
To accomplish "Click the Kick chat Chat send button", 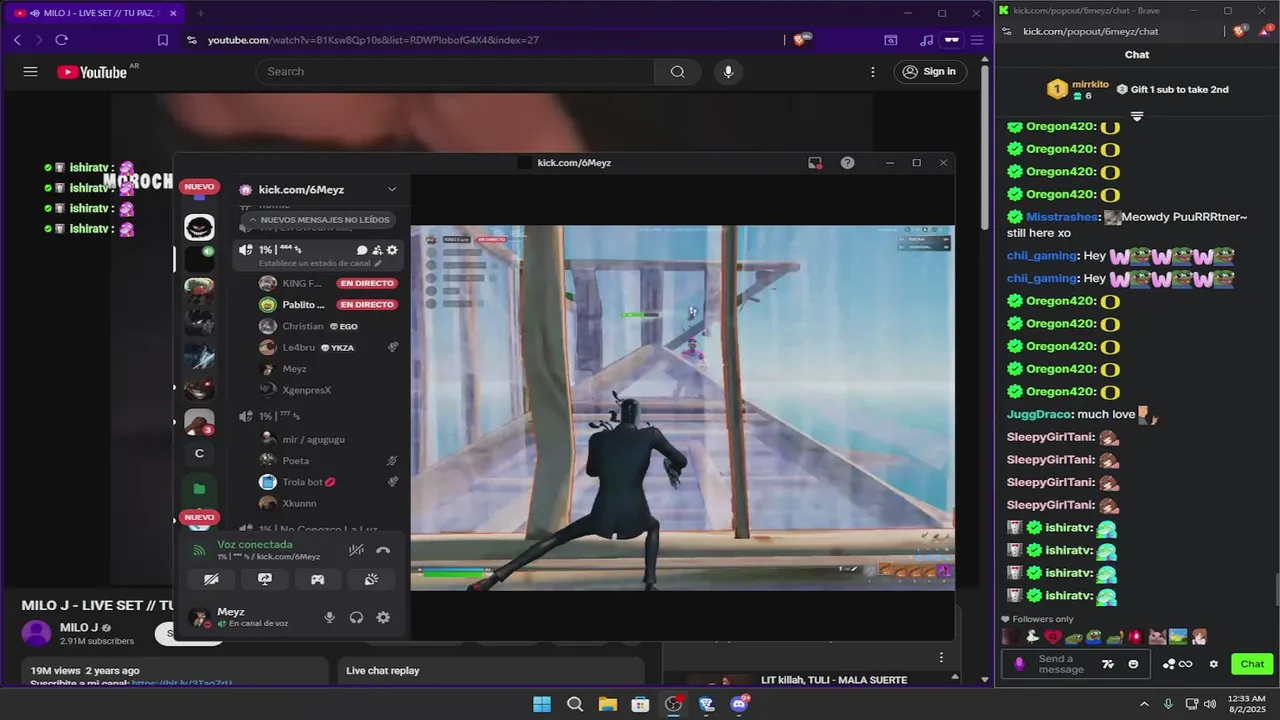I will pos(1252,664).
